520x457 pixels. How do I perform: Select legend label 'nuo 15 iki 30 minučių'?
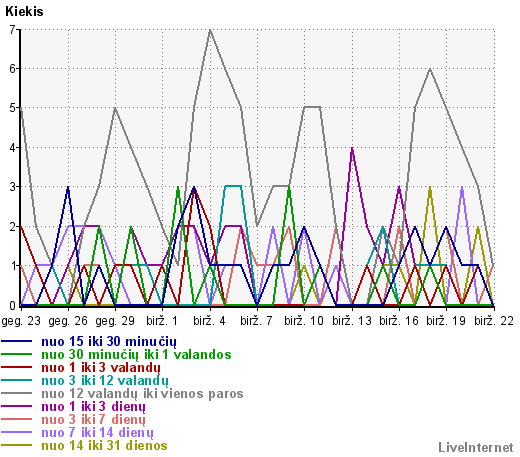pos(109,342)
